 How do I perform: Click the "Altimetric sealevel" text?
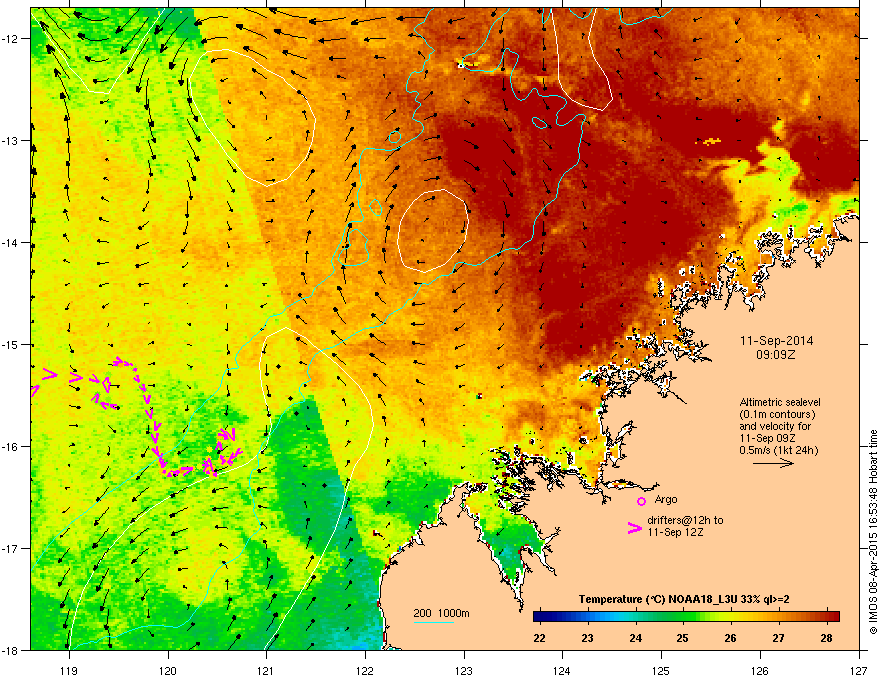[780, 402]
